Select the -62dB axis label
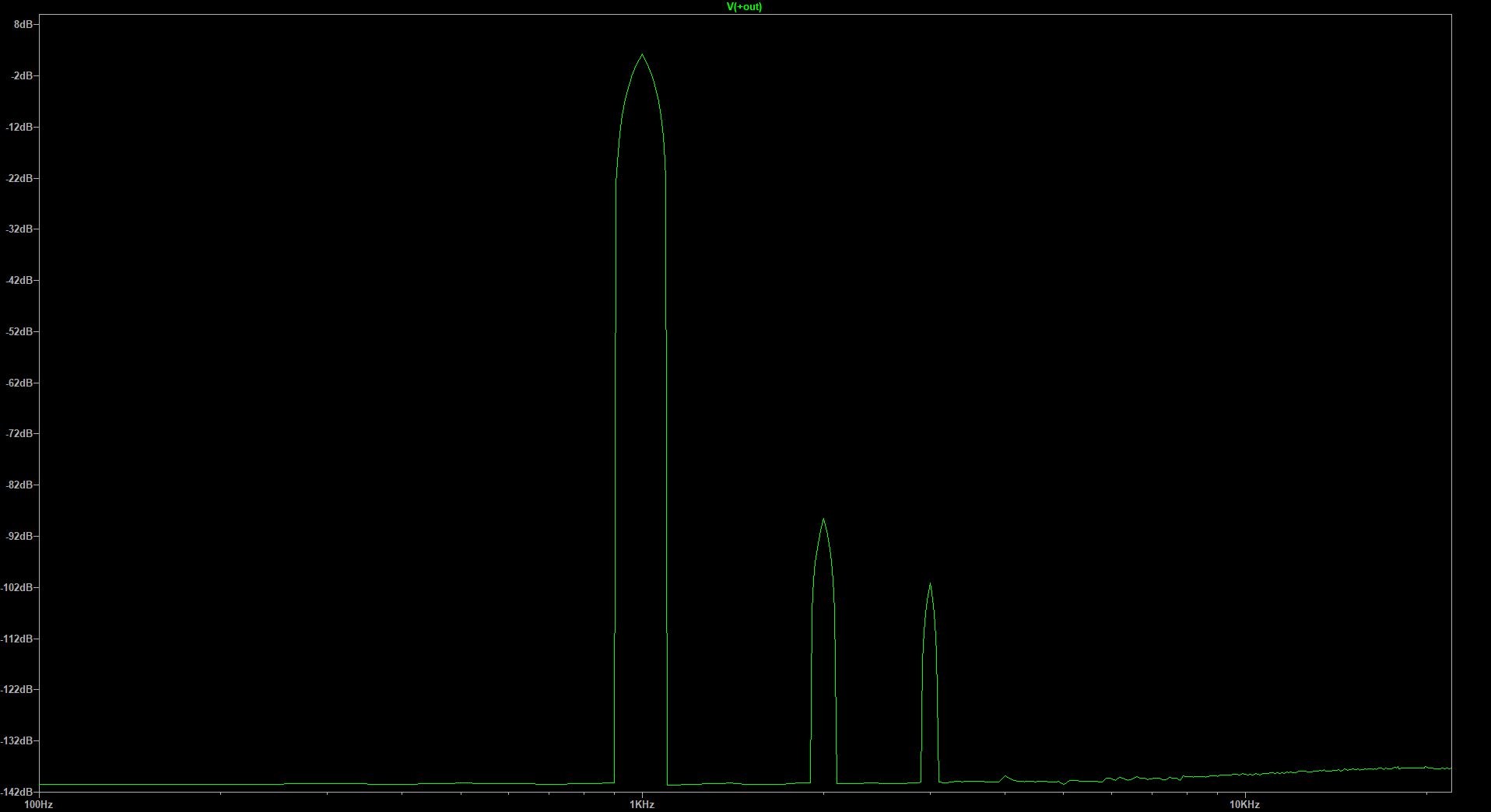1491x812 pixels. point(19,383)
